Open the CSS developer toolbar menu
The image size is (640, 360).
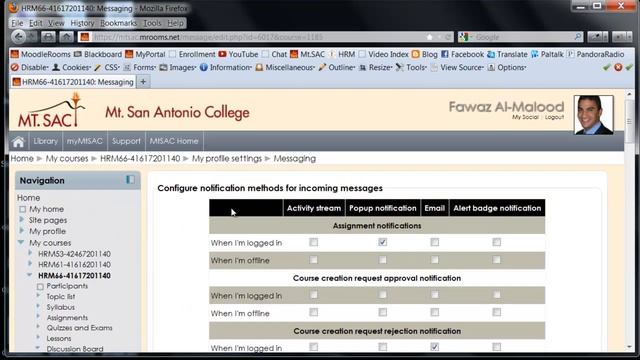pos(107,67)
